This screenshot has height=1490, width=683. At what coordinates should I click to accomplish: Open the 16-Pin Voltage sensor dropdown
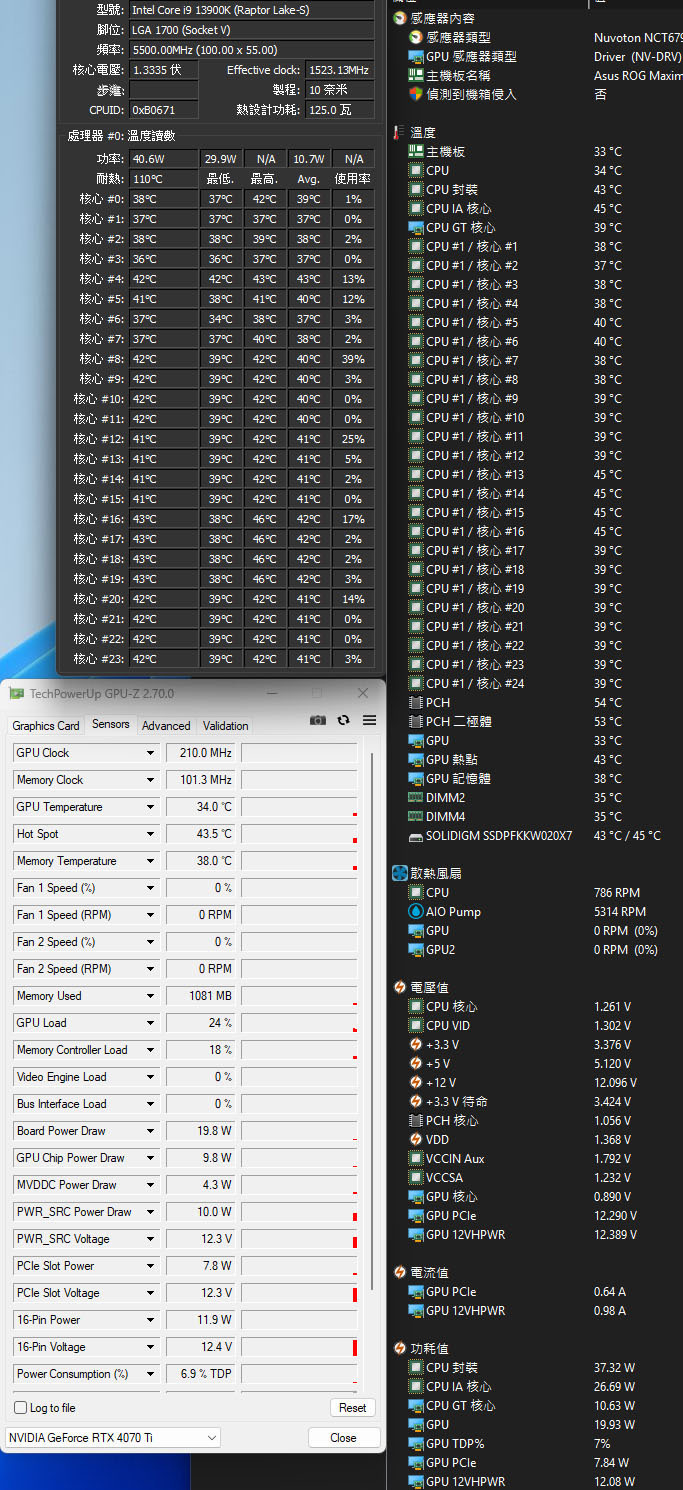pos(151,1347)
